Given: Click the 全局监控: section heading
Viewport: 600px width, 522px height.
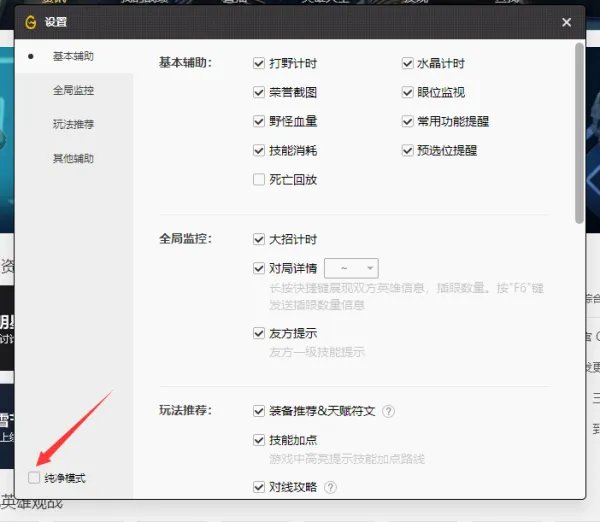Looking at the screenshot, I should (x=186, y=239).
